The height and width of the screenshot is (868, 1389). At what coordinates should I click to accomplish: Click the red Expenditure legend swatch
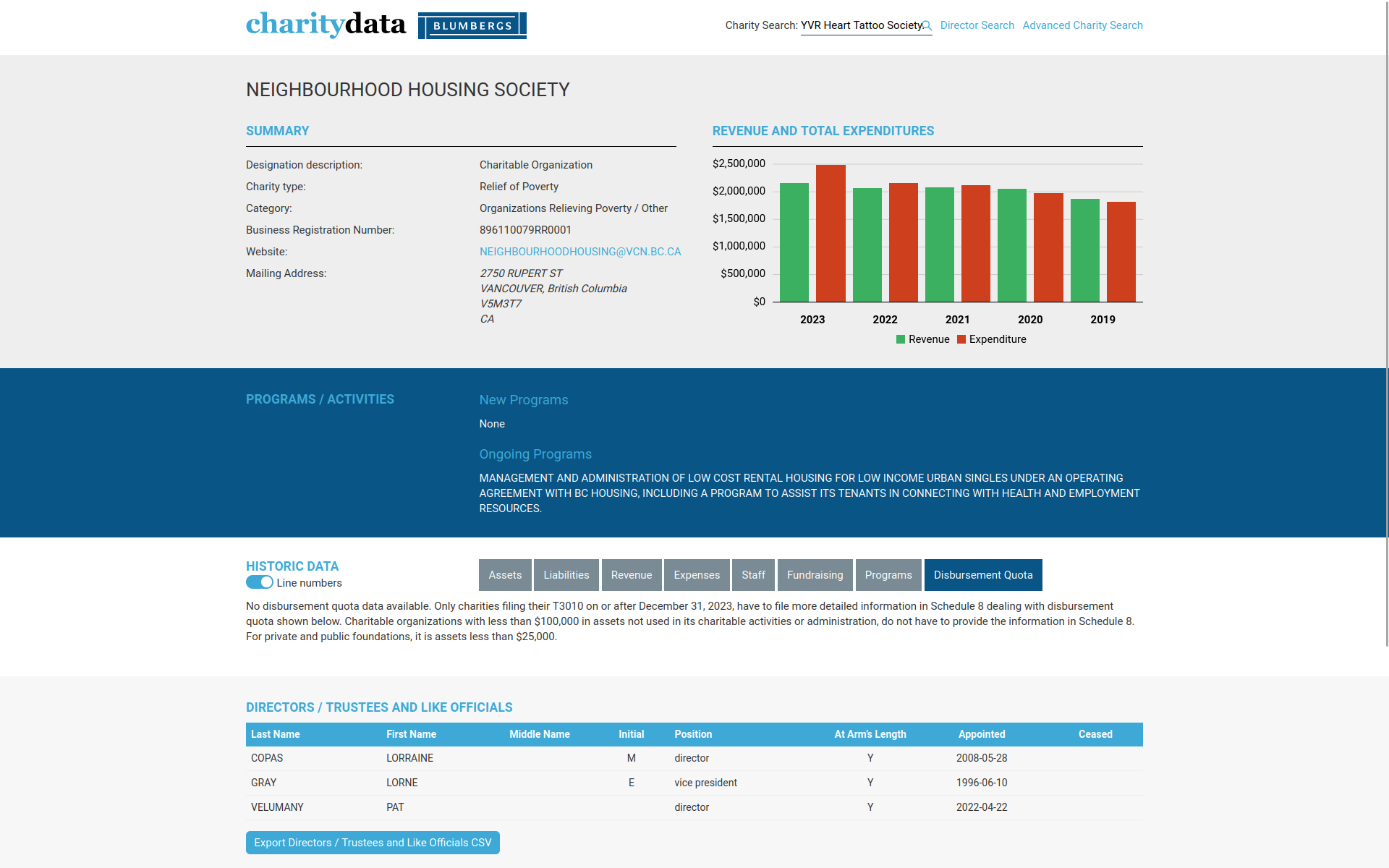click(x=961, y=339)
